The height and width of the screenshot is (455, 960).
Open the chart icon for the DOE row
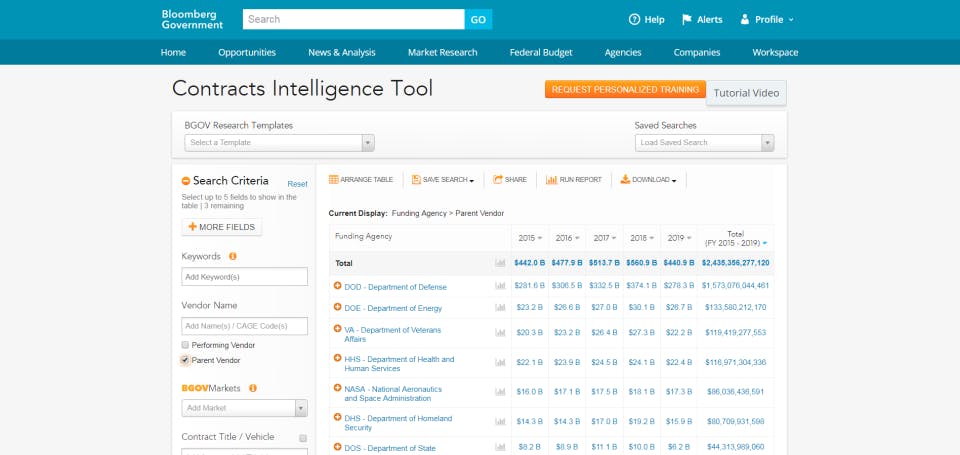[x=500, y=307]
